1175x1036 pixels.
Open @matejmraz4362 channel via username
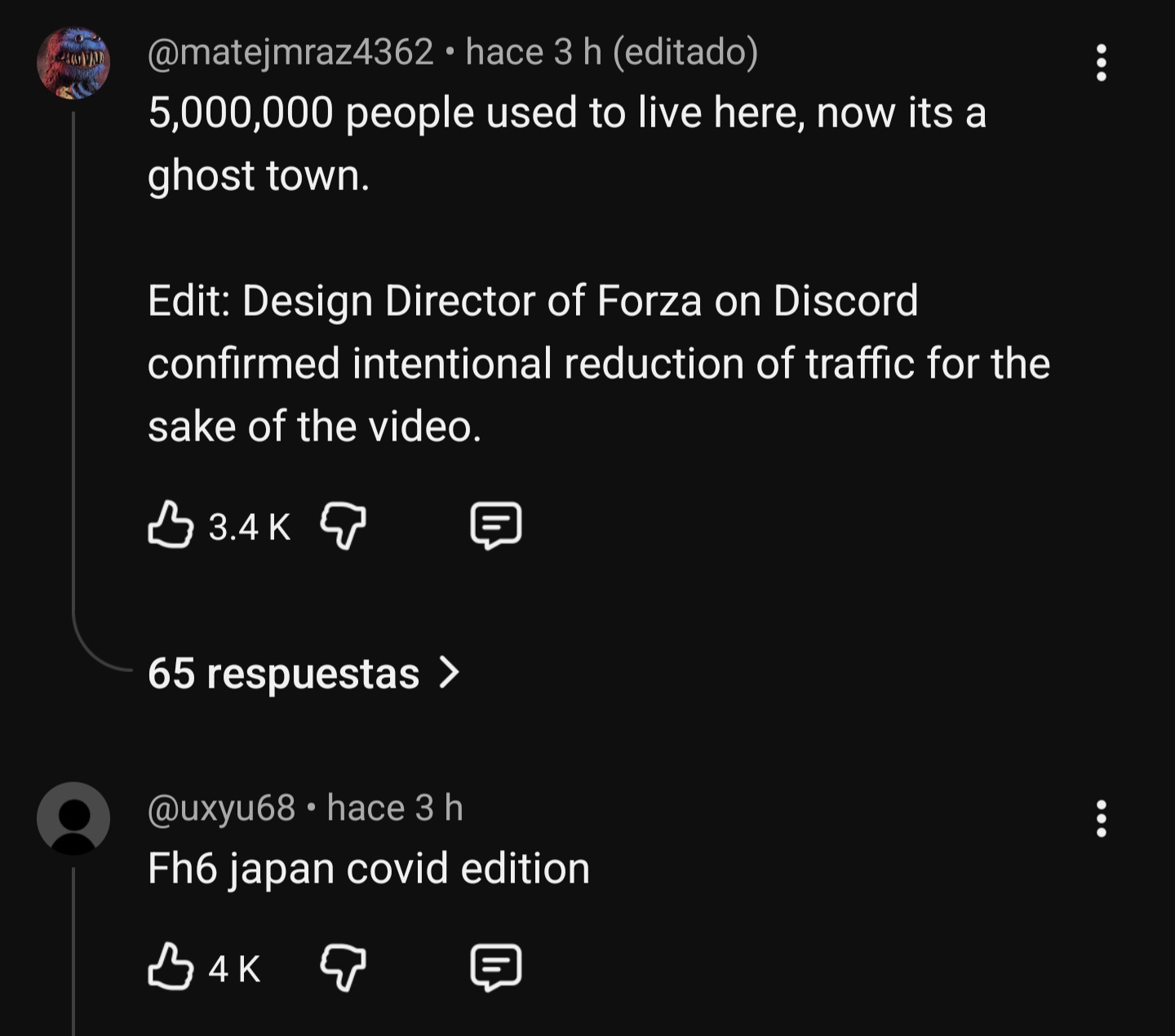(x=290, y=52)
